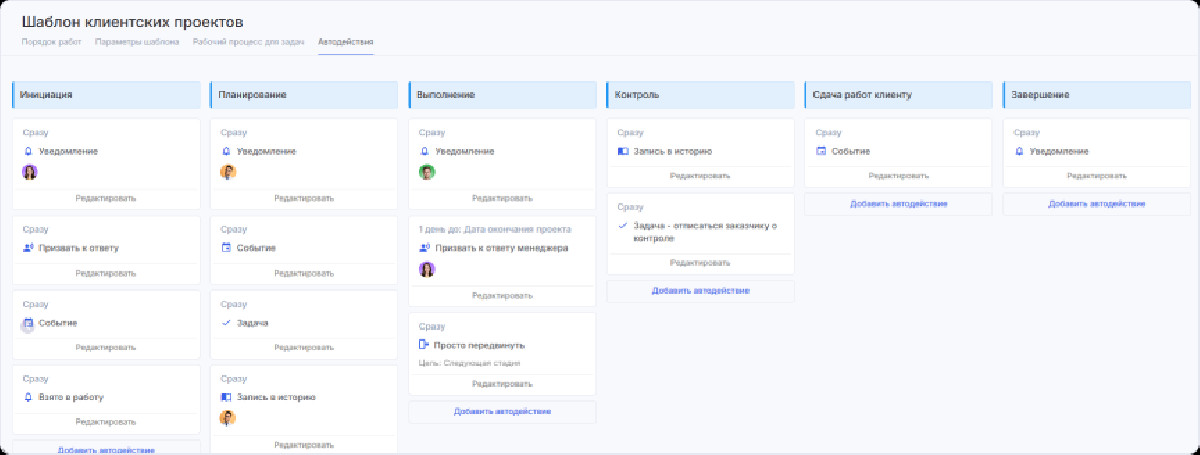Click user avatar in Выполнение Уведомление card
Screen dimensions: 1200x455
point(427,172)
